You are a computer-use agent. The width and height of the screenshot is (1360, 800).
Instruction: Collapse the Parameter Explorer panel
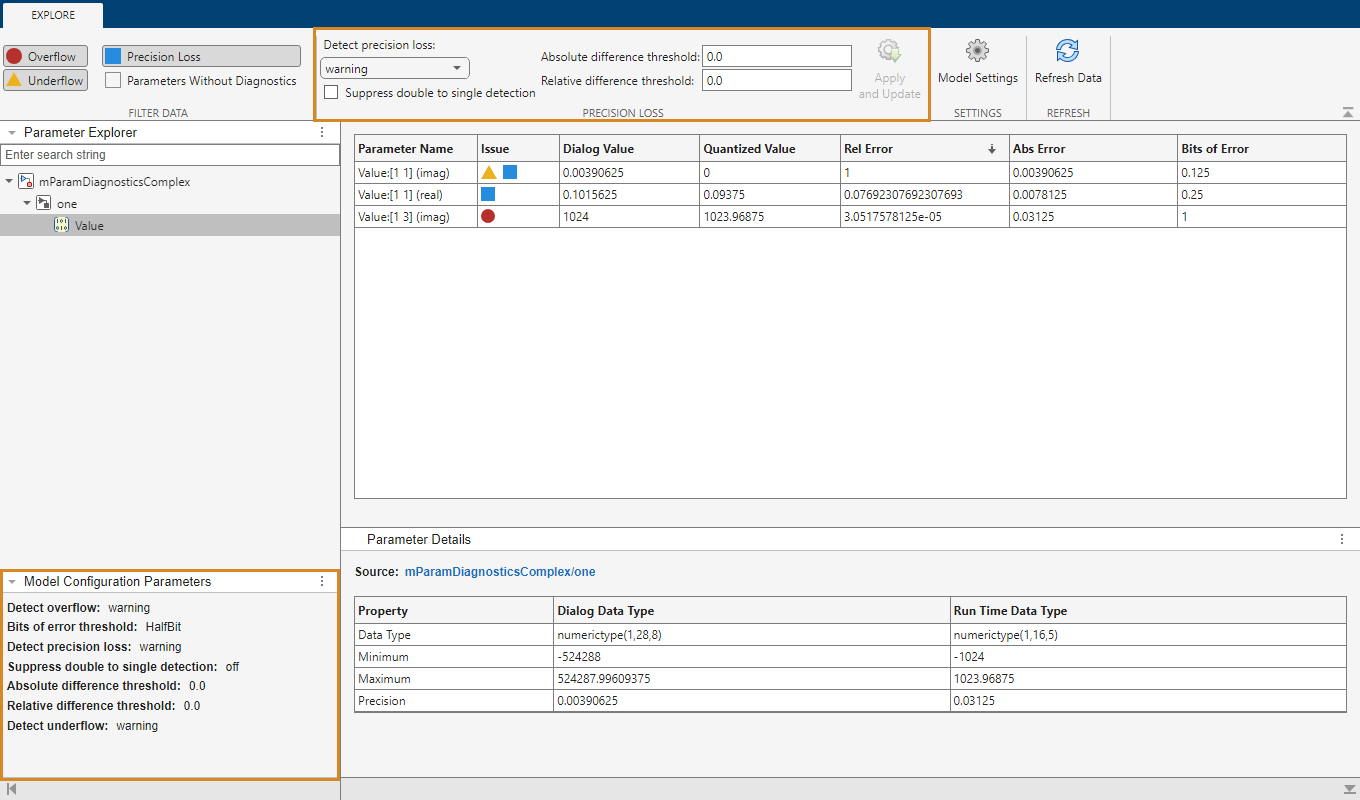[12, 132]
